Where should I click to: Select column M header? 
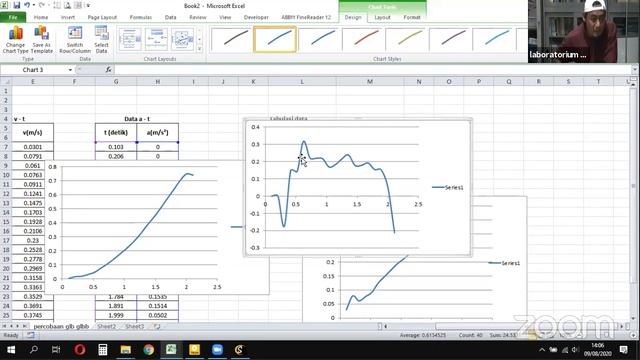(x=370, y=82)
